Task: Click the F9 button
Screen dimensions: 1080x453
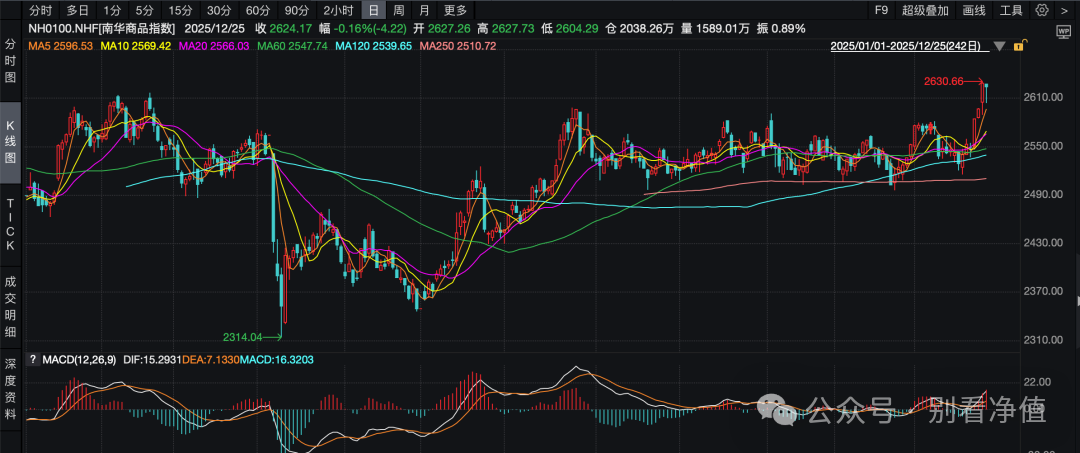Action: 880,10
